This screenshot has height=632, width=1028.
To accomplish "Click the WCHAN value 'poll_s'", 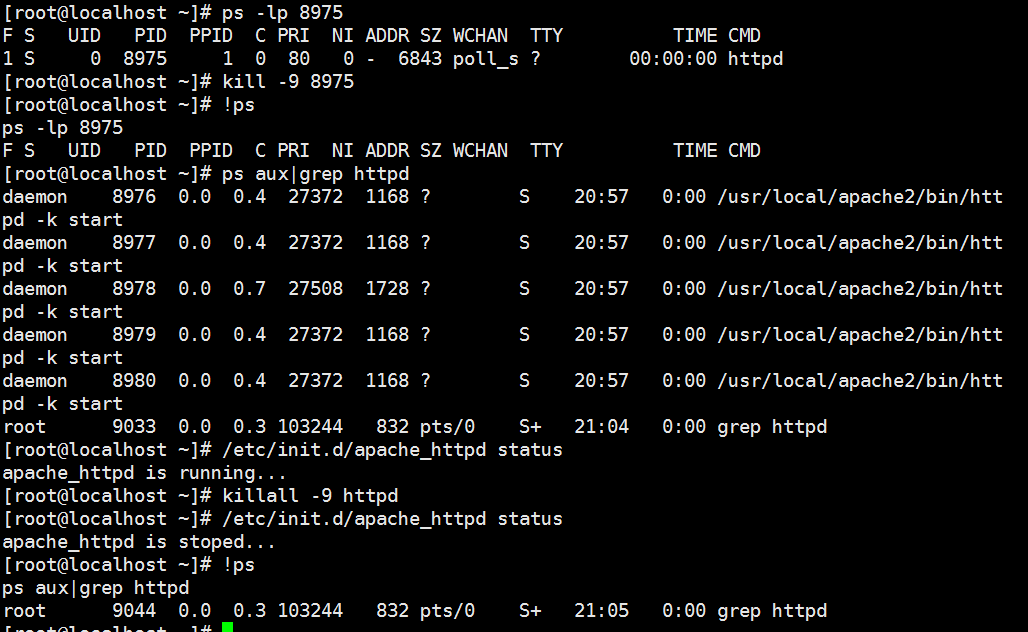I will point(486,59).
